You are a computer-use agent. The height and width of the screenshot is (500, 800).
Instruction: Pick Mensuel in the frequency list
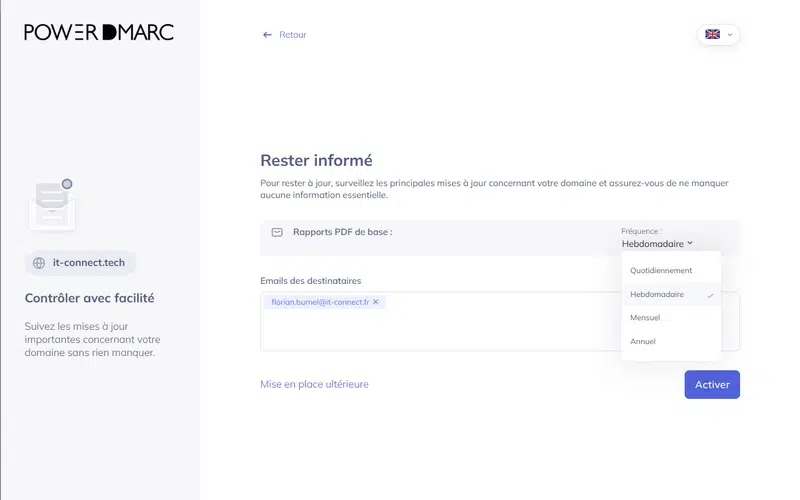(x=645, y=318)
